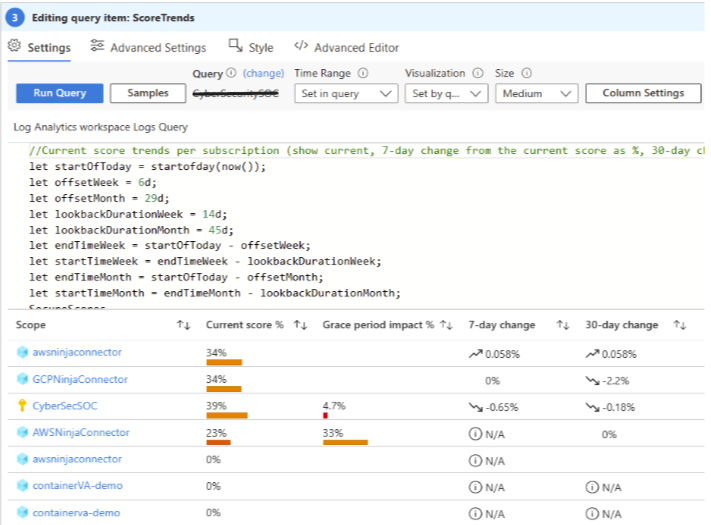This screenshot has width=711, height=525.
Task: Expand the Time Range dropdown
Action: (346, 93)
